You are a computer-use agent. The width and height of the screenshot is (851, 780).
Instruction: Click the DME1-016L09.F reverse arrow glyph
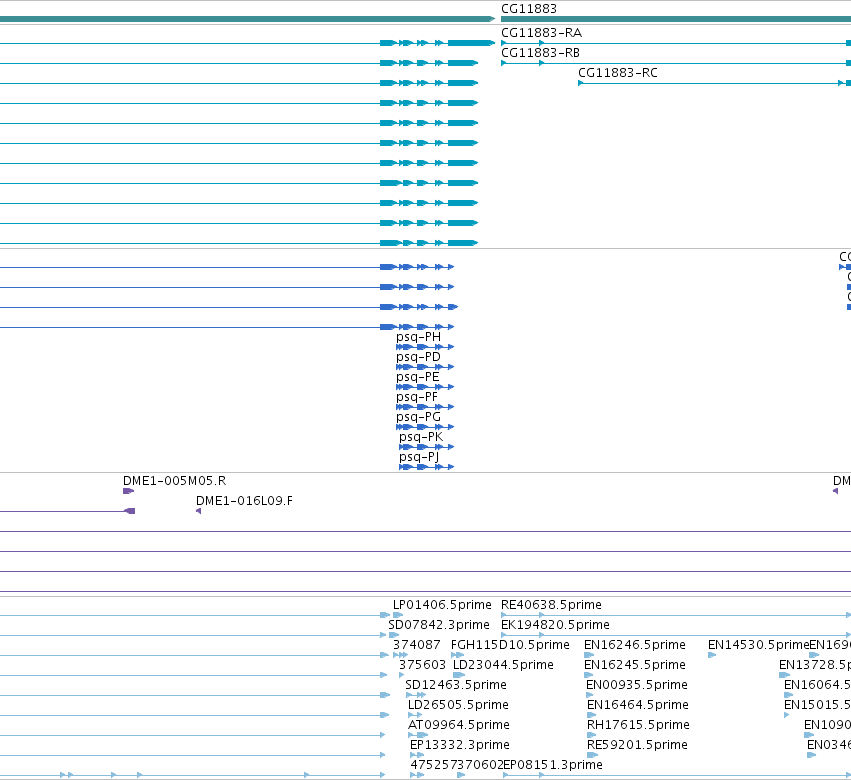[199, 511]
